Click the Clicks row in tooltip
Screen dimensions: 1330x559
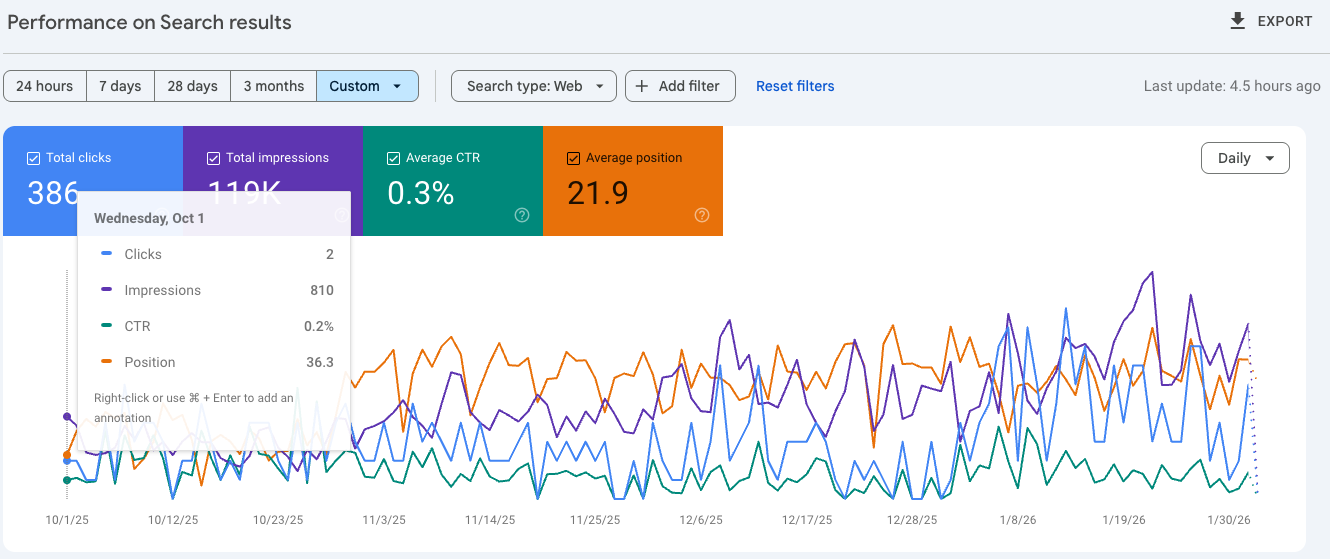click(214, 254)
